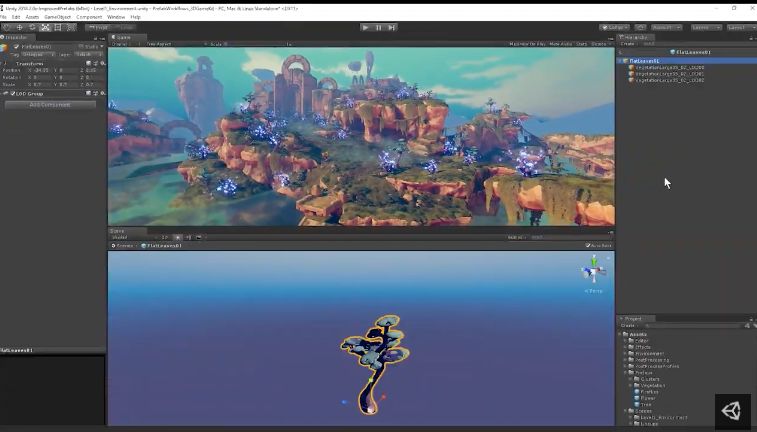Select Firefly prefab in Project panel
The height and width of the screenshot is (432, 757).
[646, 392]
